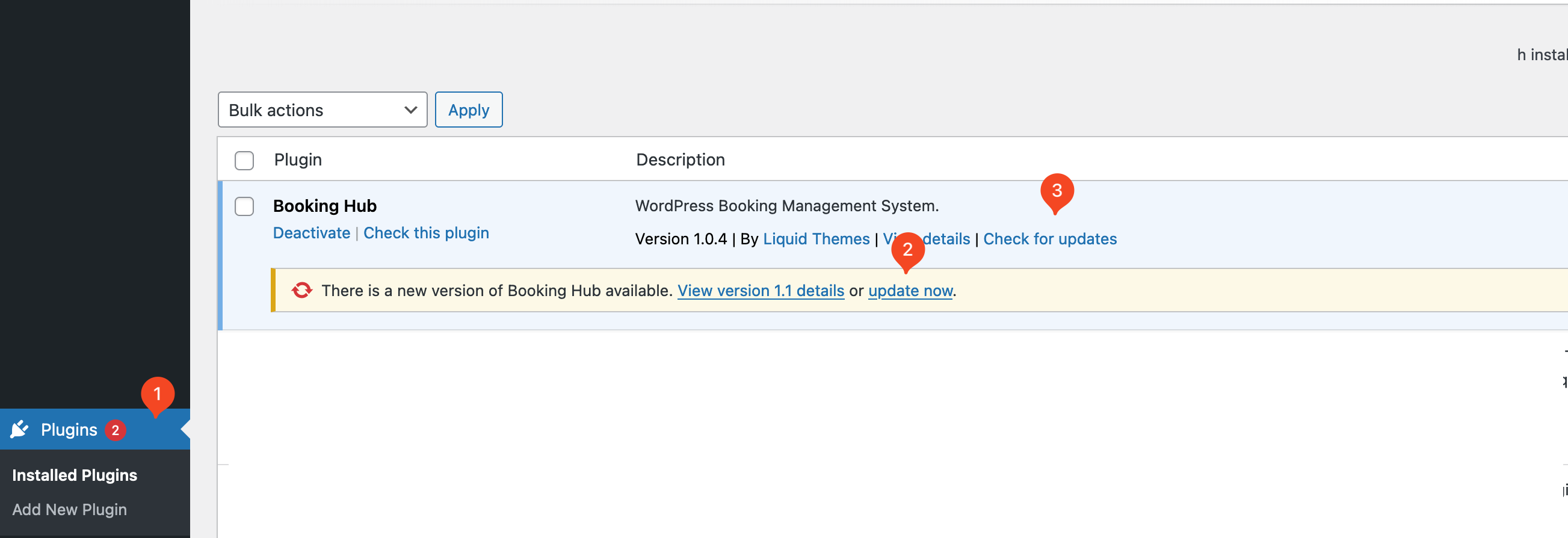1568x538 pixels.
Task: Click the orange marker numbered 1
Action: (x=158, y=394)
